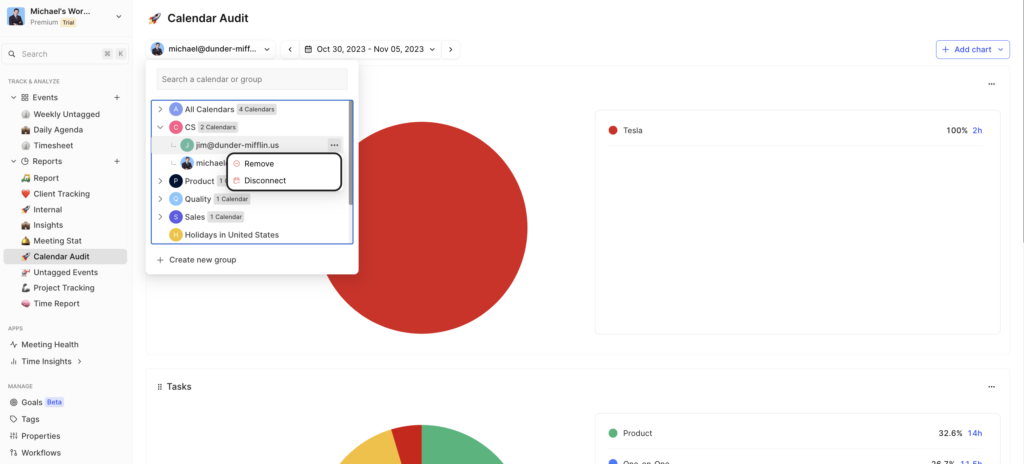Open Insights report
Viewport: 1024px width, 464px height.
(48, 225)
